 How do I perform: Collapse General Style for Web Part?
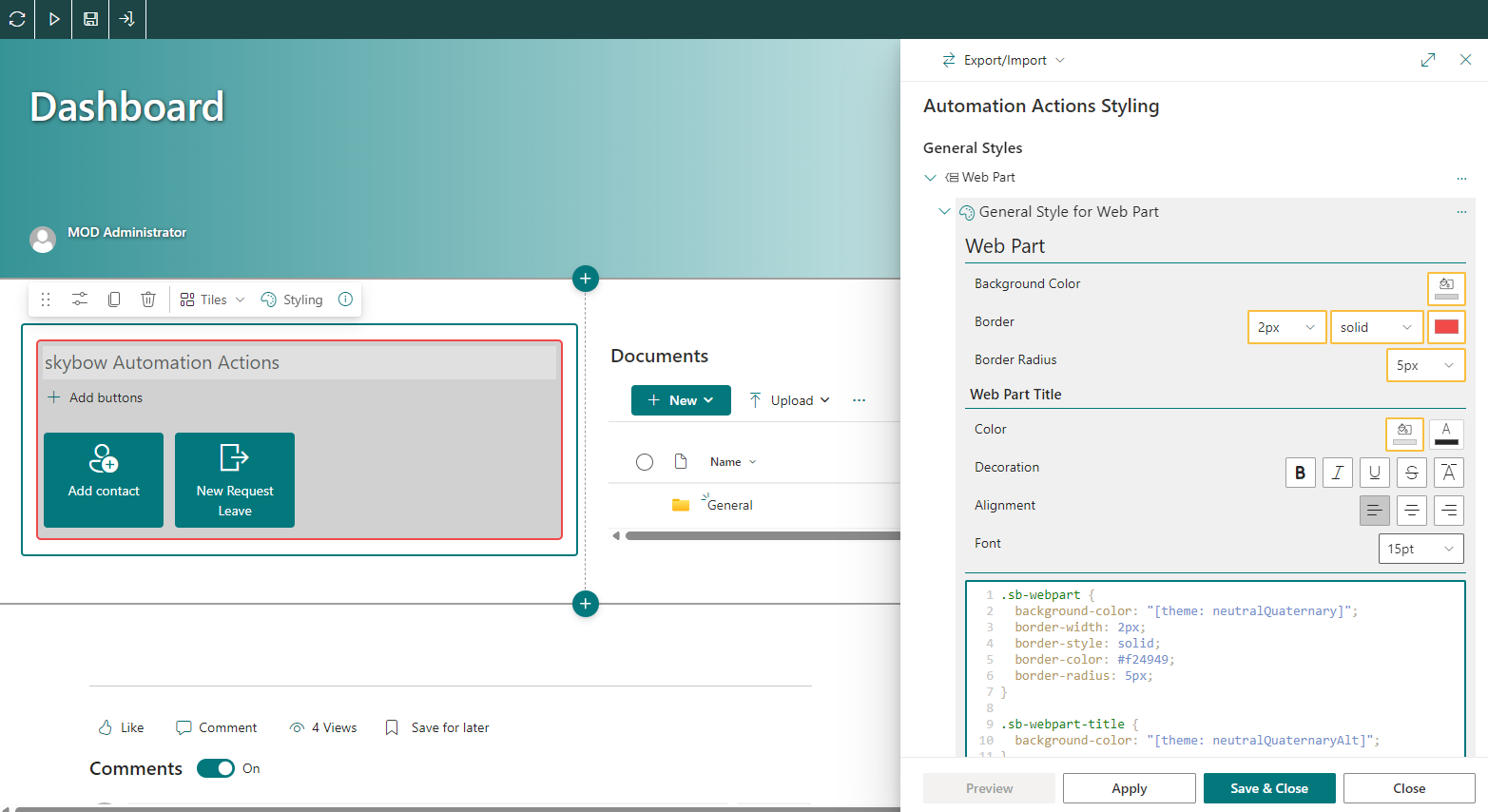tap(944, 212)
